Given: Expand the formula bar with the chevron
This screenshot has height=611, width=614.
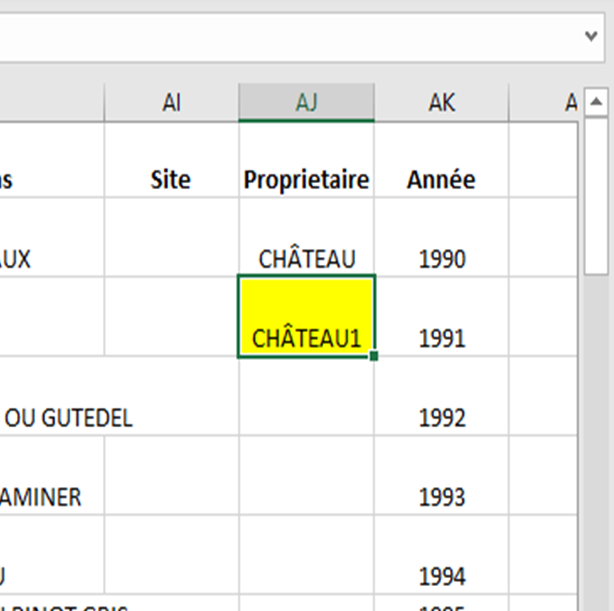Looking at the screenshot, I should point(591,35).
